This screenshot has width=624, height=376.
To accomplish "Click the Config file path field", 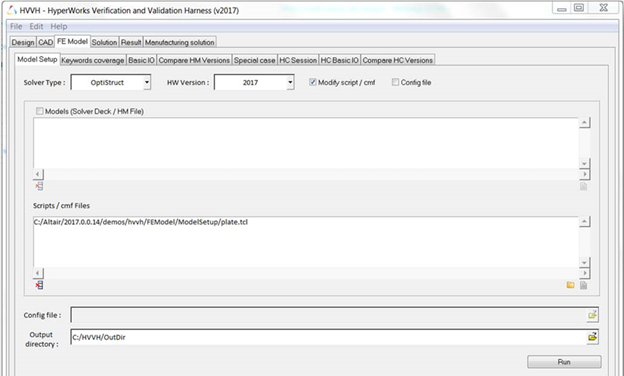I will coord(329,315).
